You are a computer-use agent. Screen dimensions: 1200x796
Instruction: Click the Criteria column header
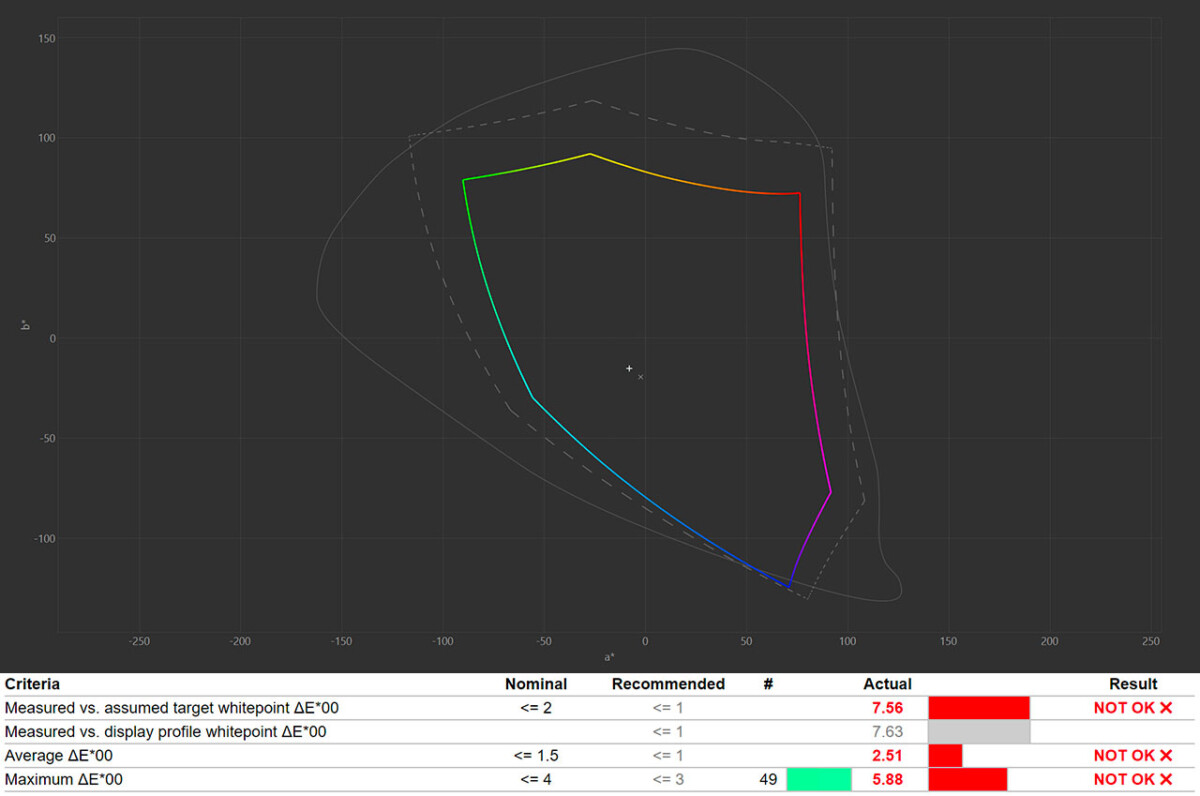(32, 684)
